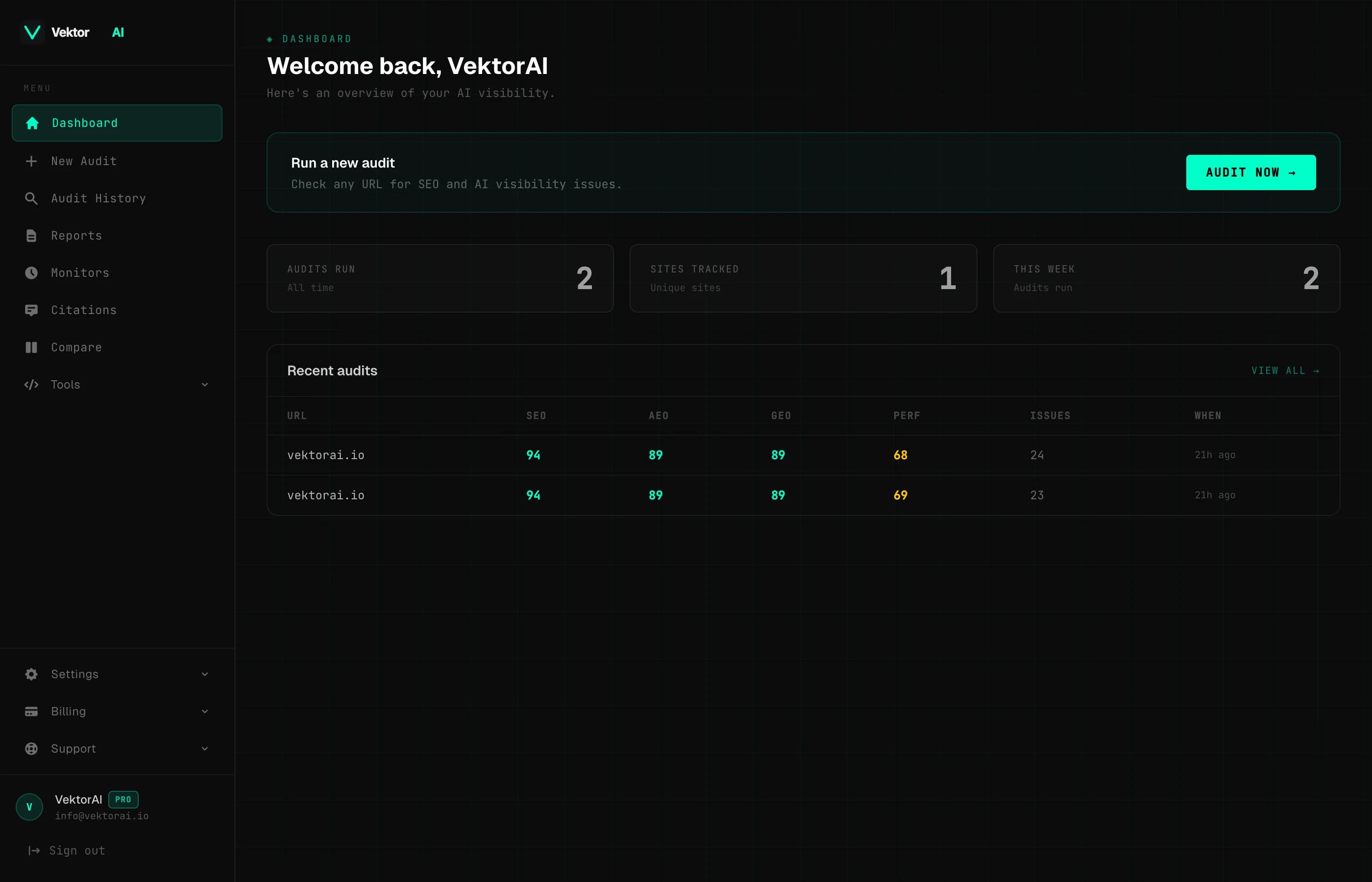Select Monitors in the menu
The height and width of the screenshot is (882, 1372).
pyautogui.click(x=117, y=272)
